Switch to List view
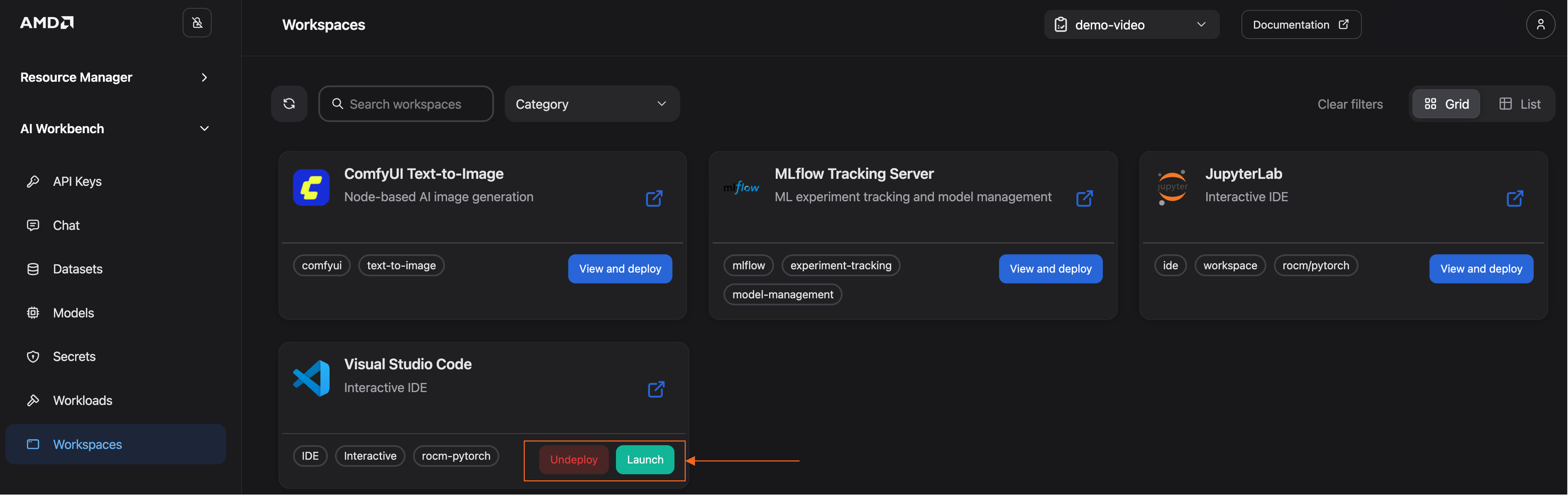Screen dimensions: 1568x496 pyautogui.click(x=1519, y=104)
